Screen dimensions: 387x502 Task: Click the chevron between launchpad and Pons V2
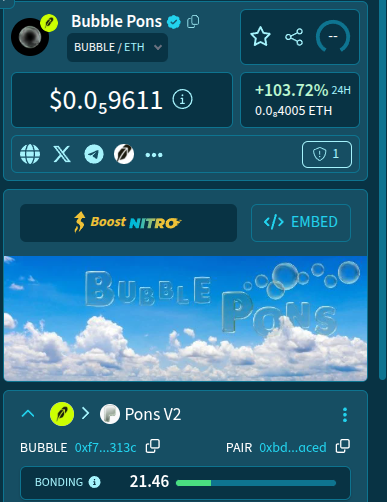point(86,413)
